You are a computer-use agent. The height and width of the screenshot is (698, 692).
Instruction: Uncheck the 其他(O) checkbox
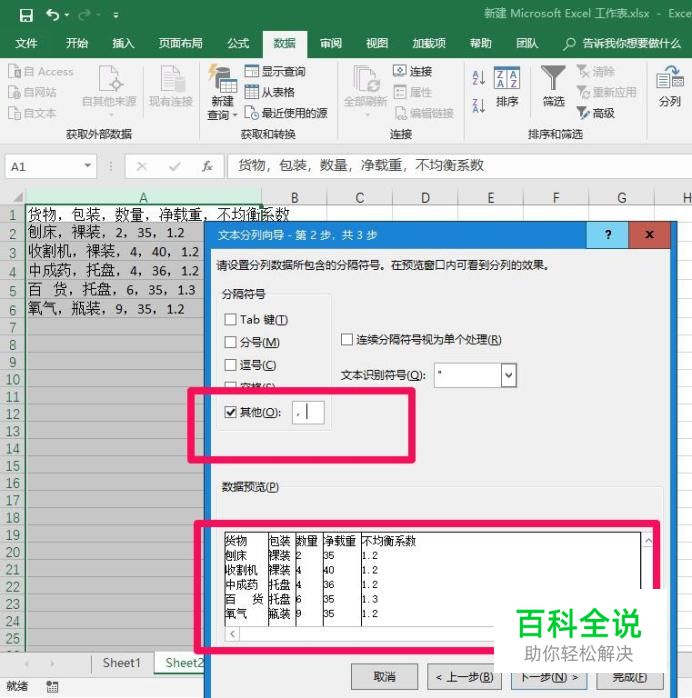tap(230, 412)
